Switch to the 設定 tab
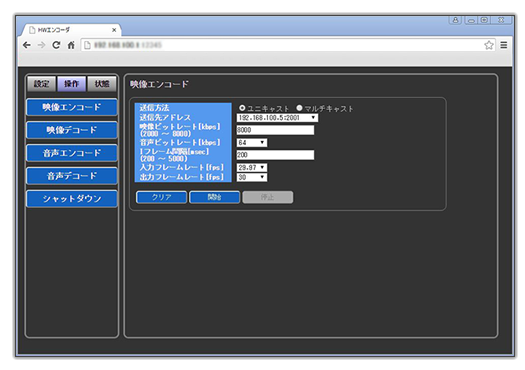The image size is (525, 370). (x=42, y=84)
